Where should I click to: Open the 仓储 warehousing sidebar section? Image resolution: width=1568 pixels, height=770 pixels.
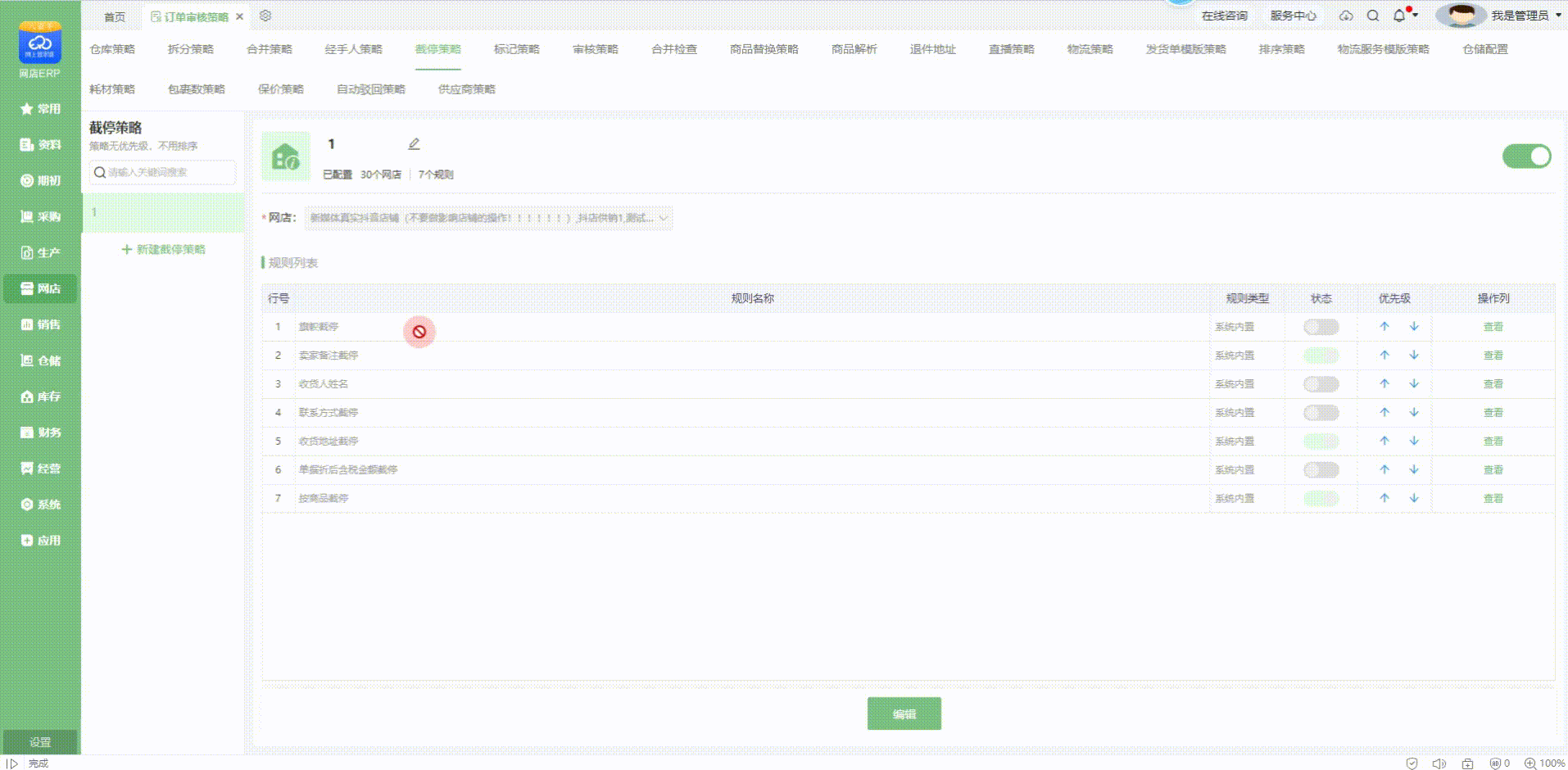click(40, 360)
